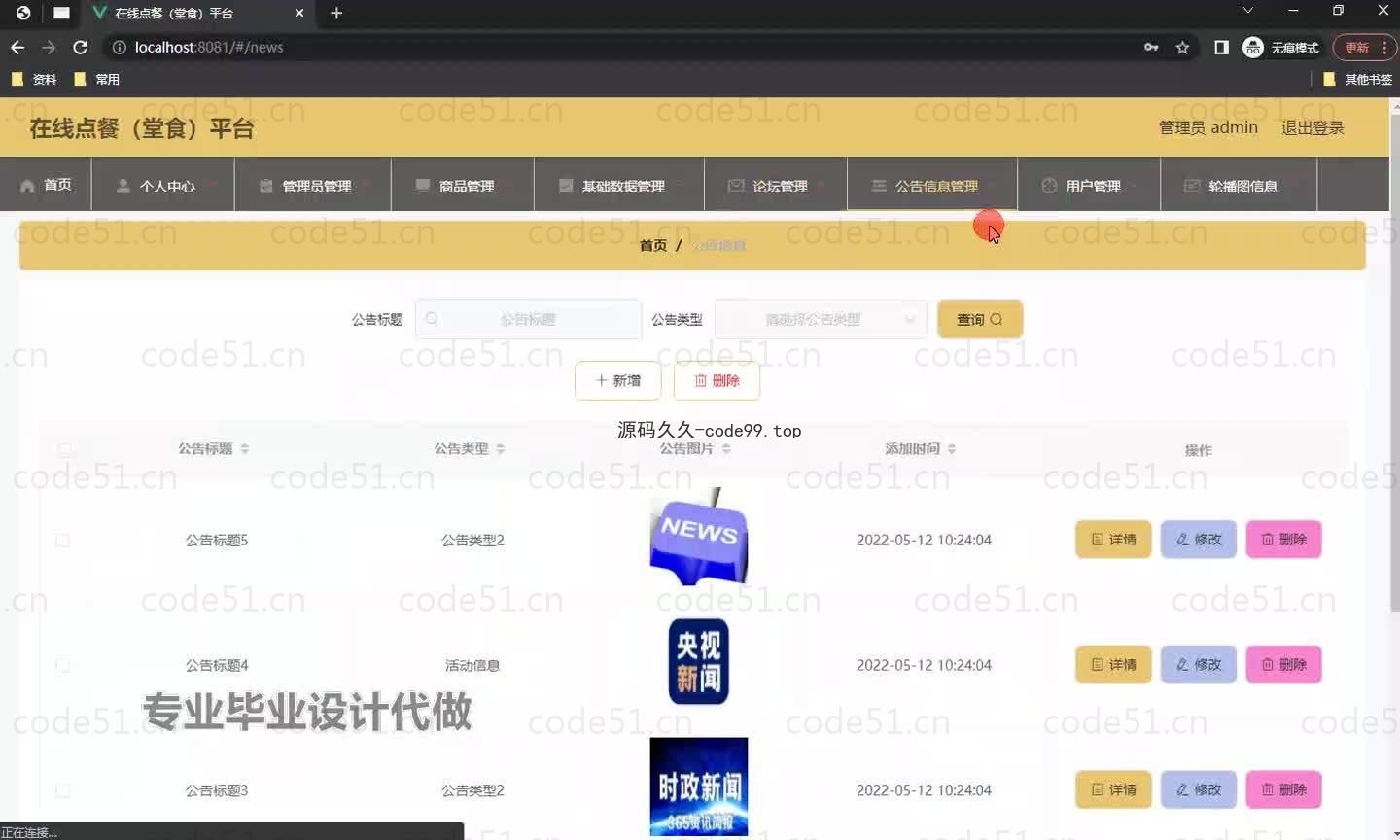The height and width of the screenshot is (840, 1400).
Task: Click the row 删除 button for 公告标题4
Action: [x=1283, y=664]
